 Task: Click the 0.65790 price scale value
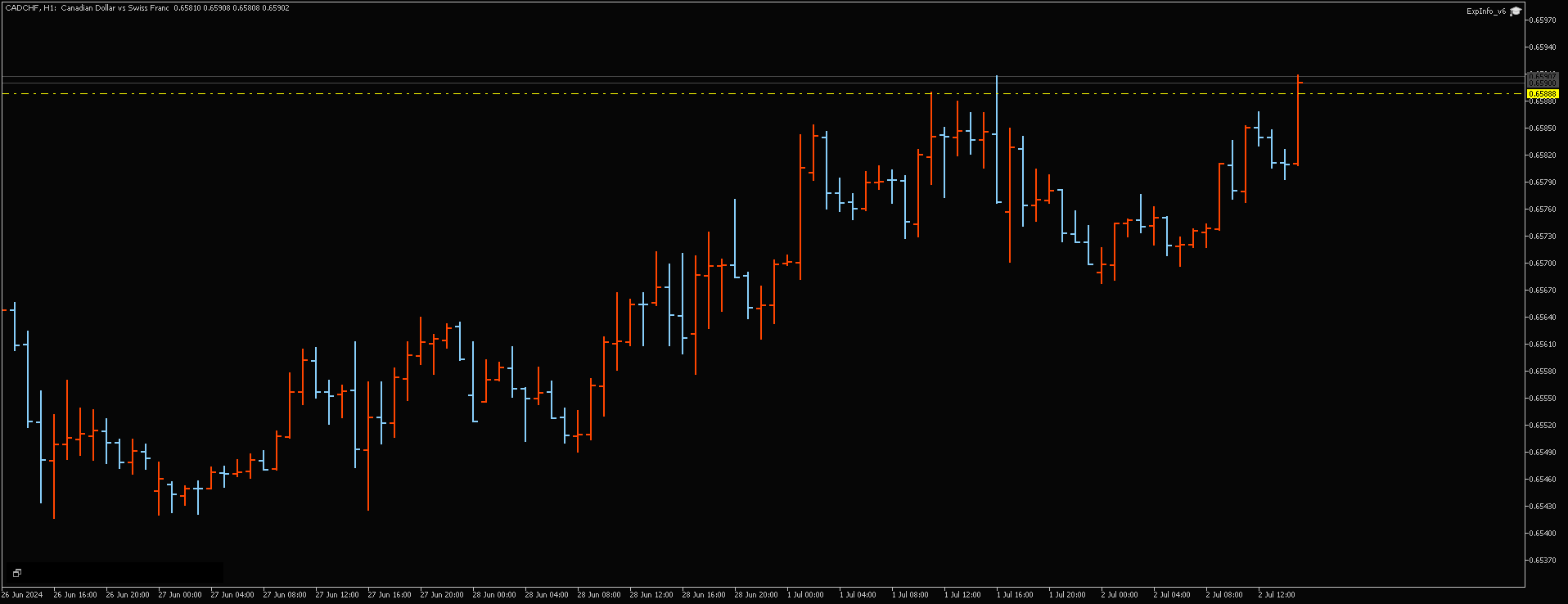coord(1543,183)
